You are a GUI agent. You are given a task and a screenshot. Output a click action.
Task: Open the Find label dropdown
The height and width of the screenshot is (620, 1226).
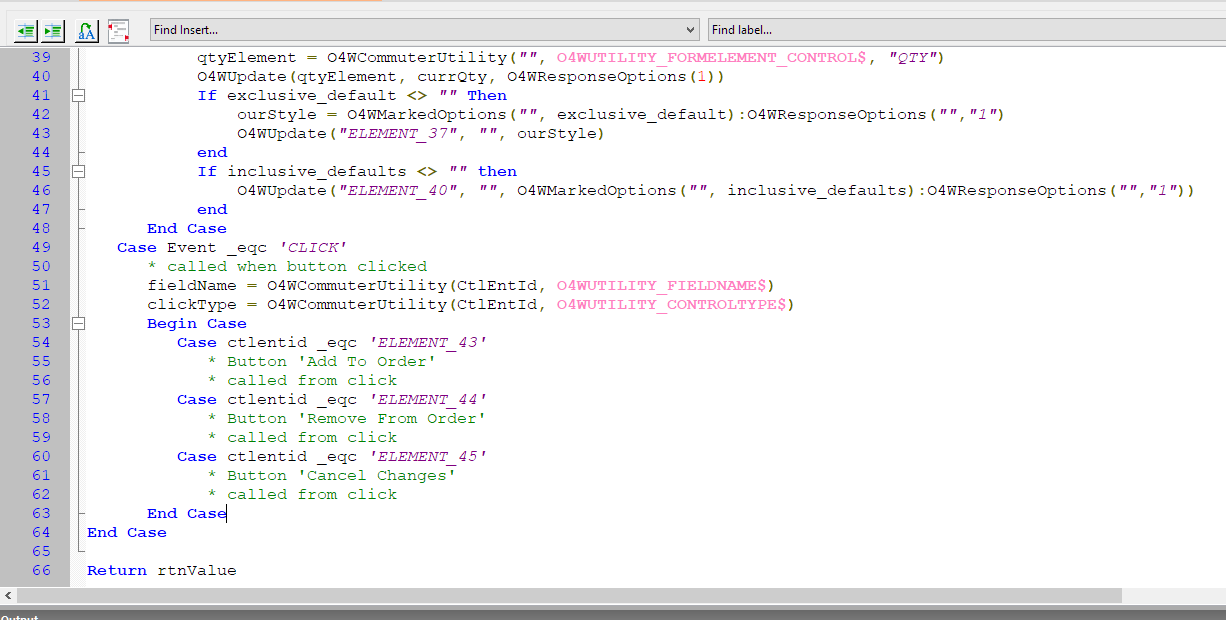coord(966,30)
